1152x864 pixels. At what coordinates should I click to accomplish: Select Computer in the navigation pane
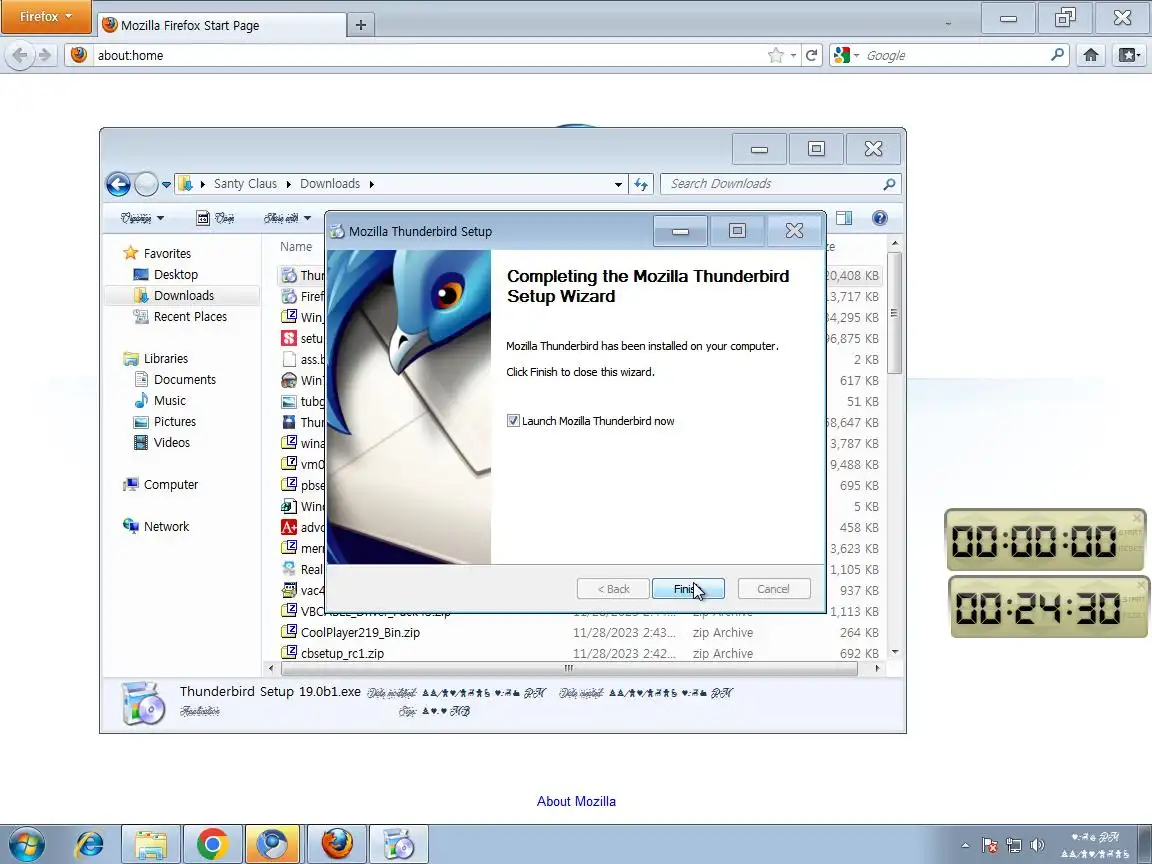click(170, 485)
